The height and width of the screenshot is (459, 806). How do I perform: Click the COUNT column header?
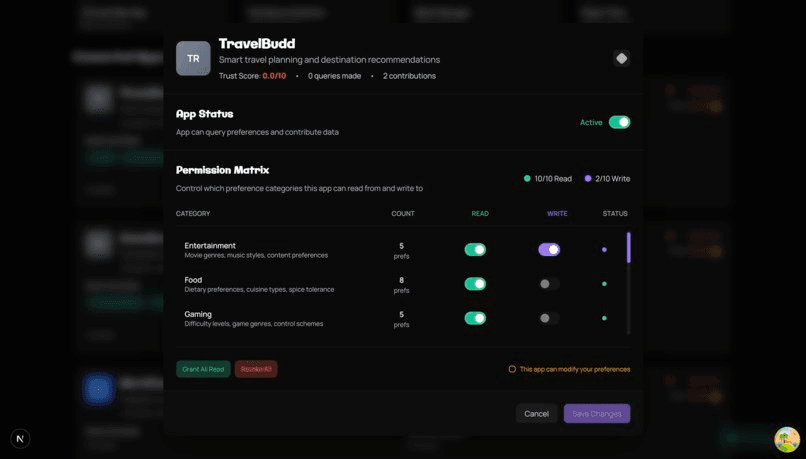point(403,213)
